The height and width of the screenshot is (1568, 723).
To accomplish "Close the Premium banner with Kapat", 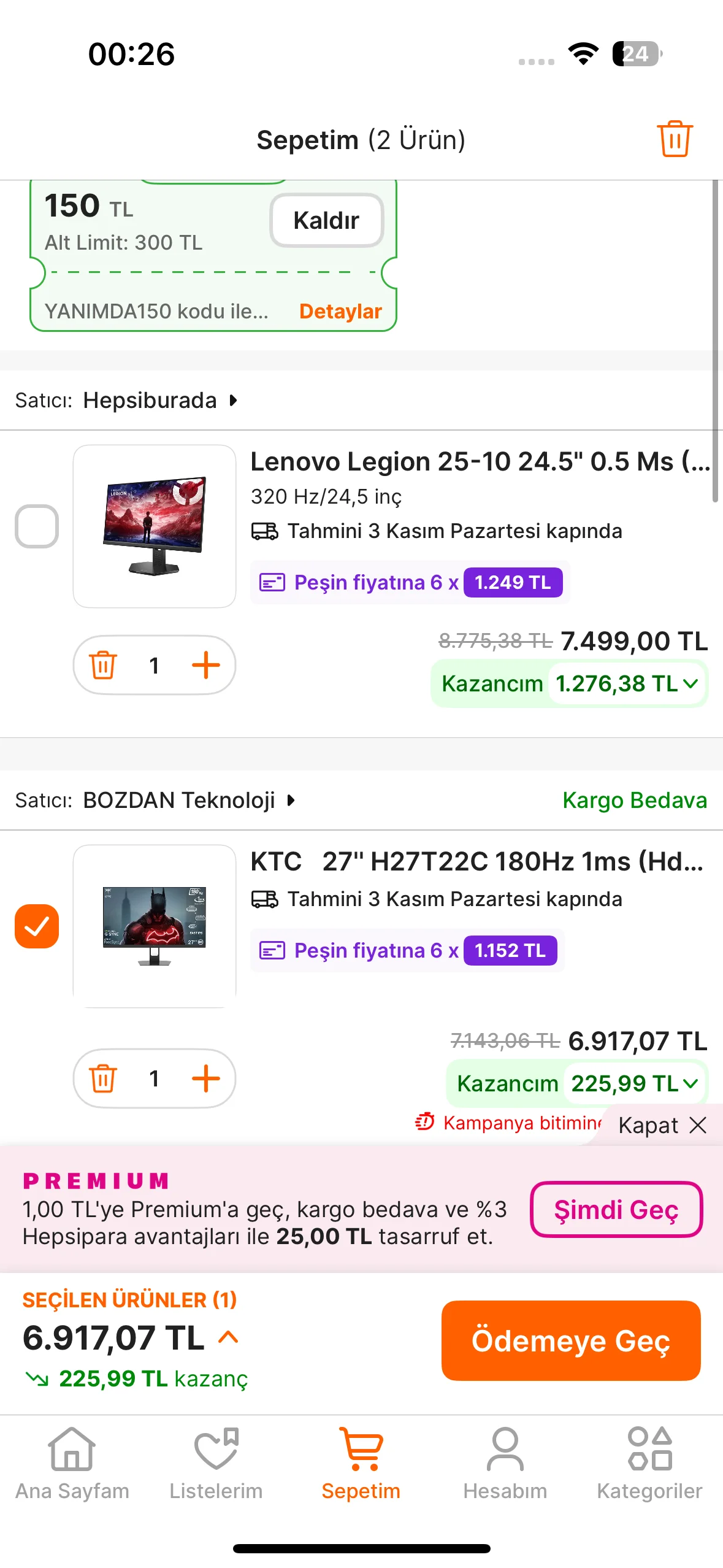I will (662, 1125).
